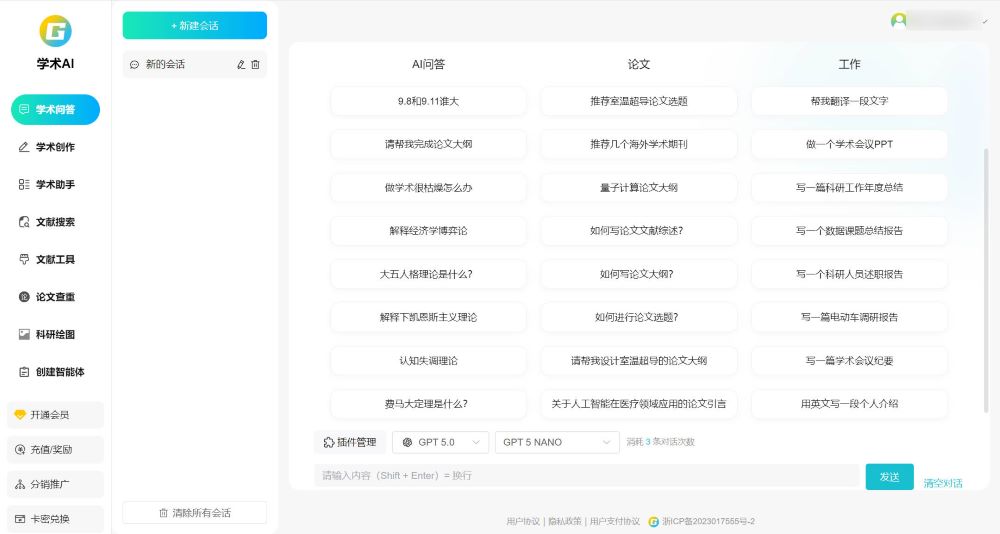
Task: Open 论文查重 in the sidebar
Action: pyautogui.click(x=55, y=297)
